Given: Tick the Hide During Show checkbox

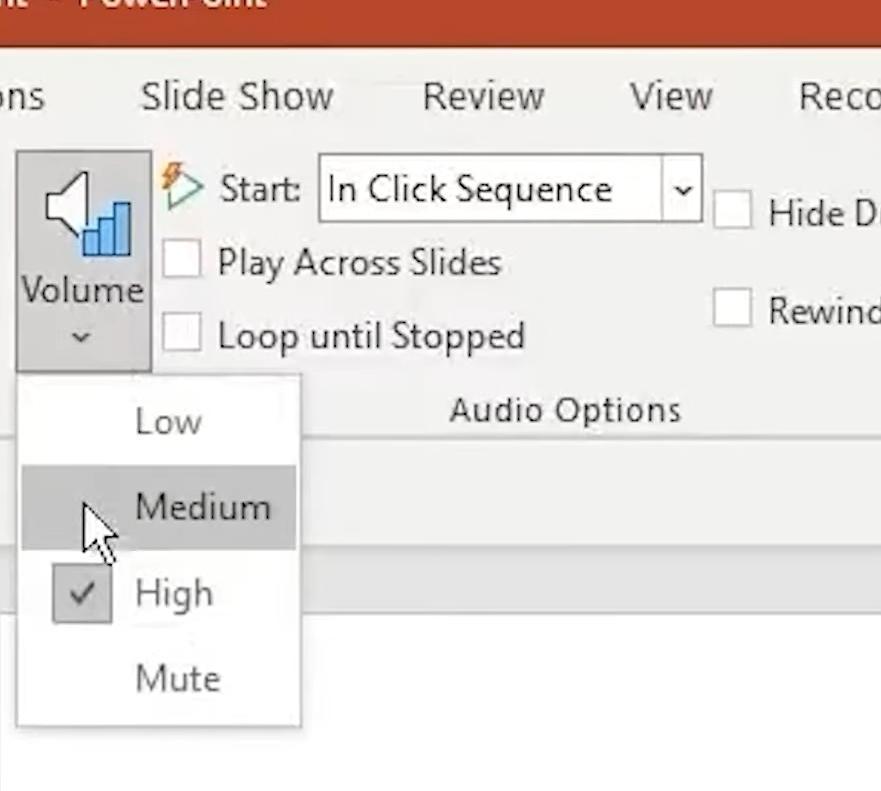Looking at the screenshot, I should click(x=732, y=211).
